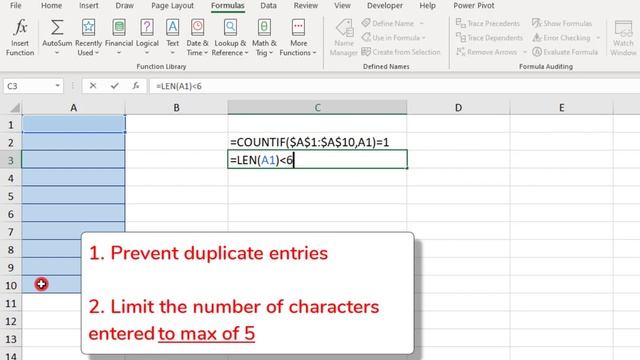Image resolution: width=640 pixels, height=360 pixels.
Task: Cancel the formula entry with X
Action: (93, 86)
